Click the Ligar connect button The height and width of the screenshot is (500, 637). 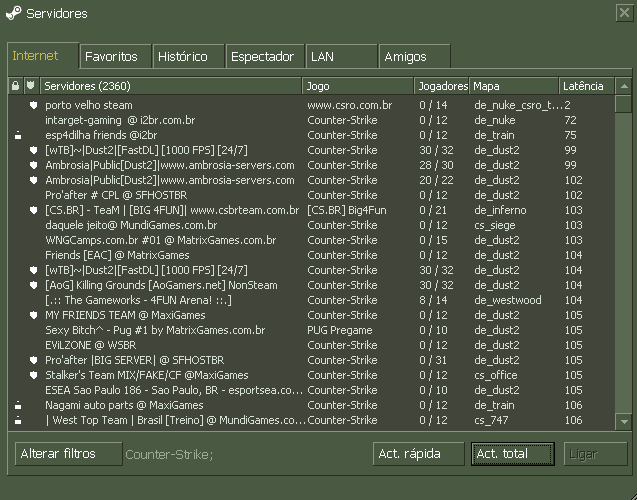tap(596, 454)
